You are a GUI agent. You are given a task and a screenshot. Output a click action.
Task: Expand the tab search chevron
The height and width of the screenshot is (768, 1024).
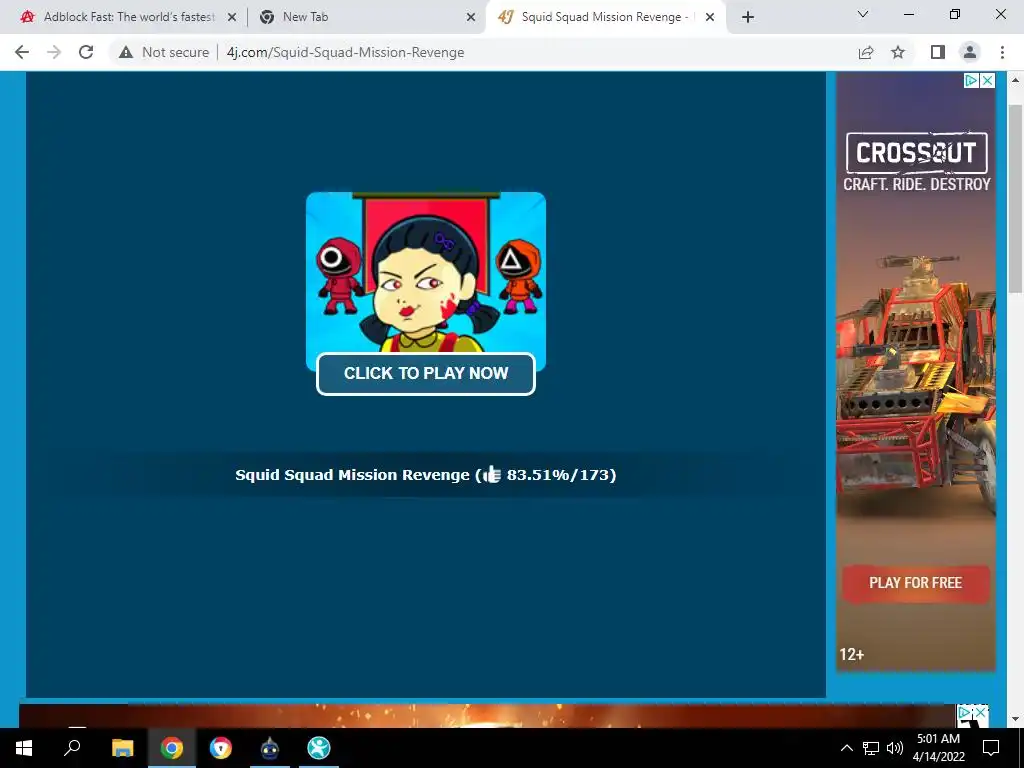tap(863, 14)
